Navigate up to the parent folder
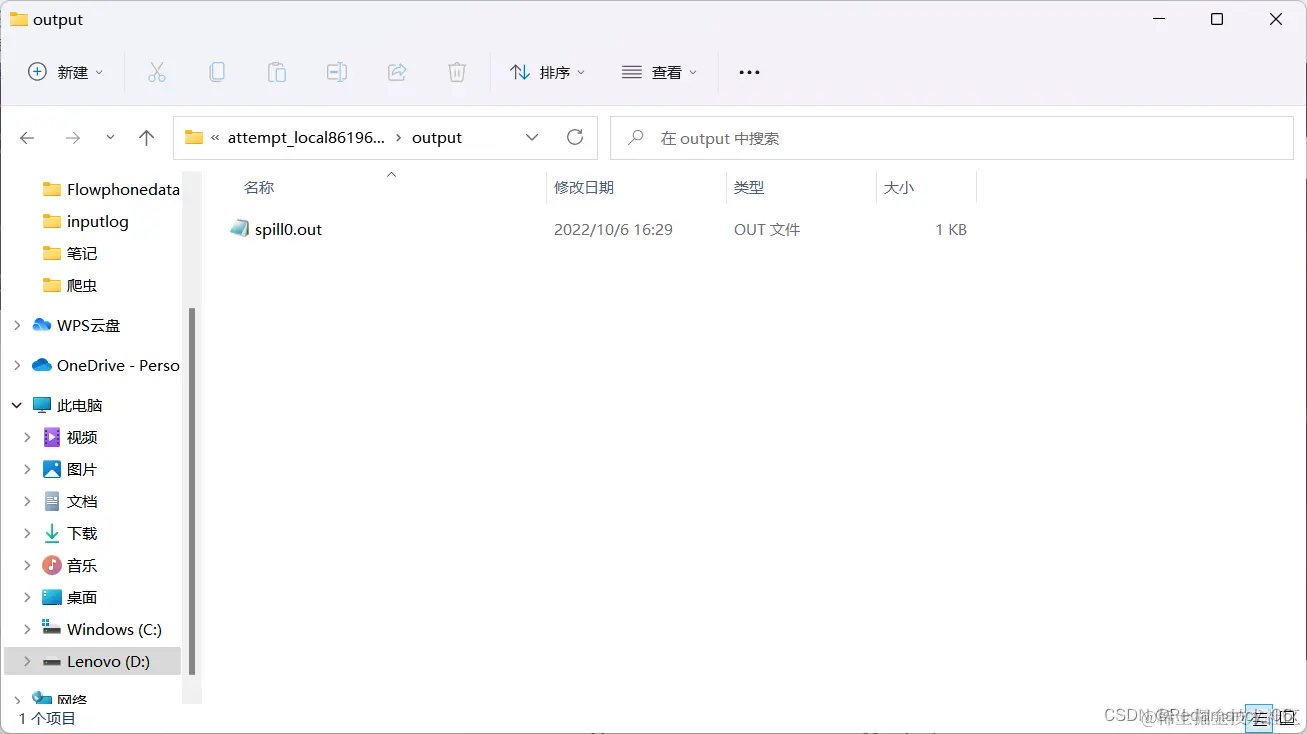This screenshot has width=1307, height=734. (146, 137)
